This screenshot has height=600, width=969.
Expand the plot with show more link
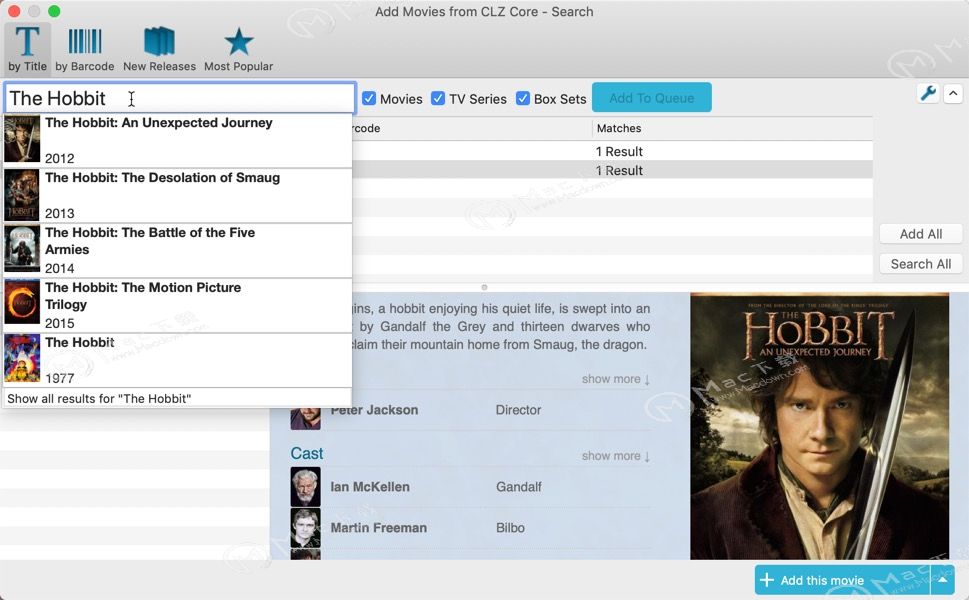point(616,379)
